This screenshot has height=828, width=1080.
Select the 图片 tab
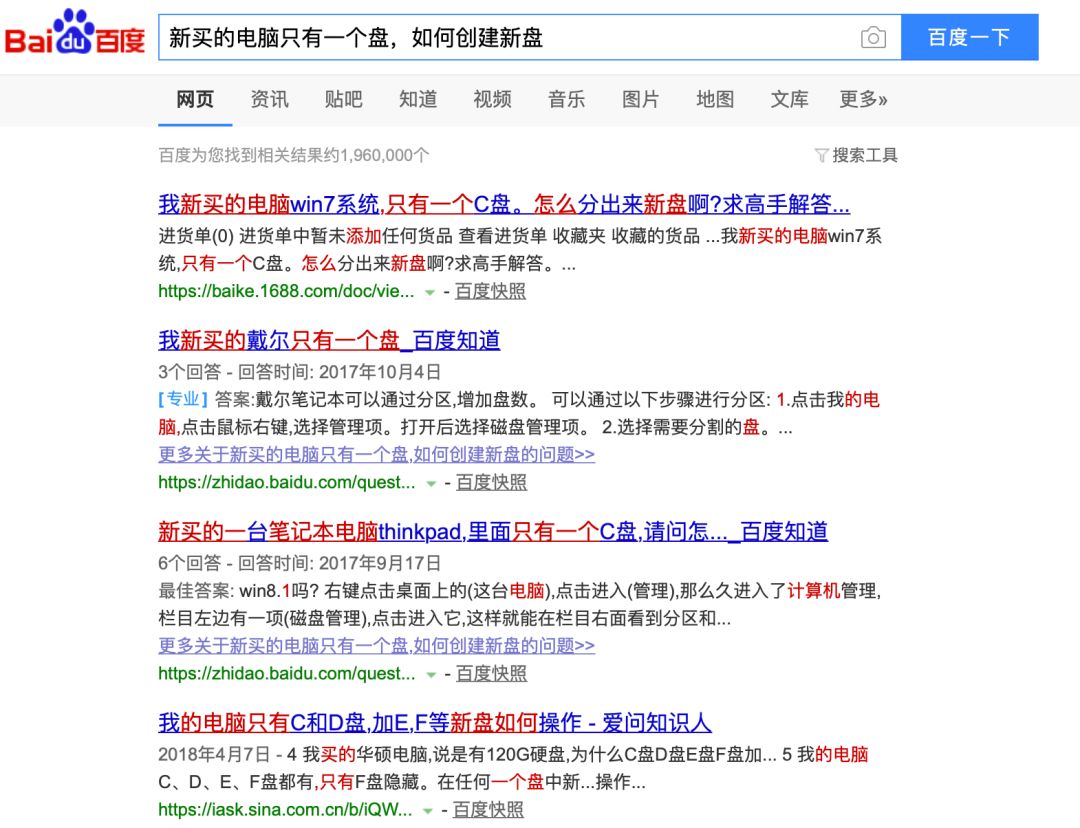pos(641,99)
